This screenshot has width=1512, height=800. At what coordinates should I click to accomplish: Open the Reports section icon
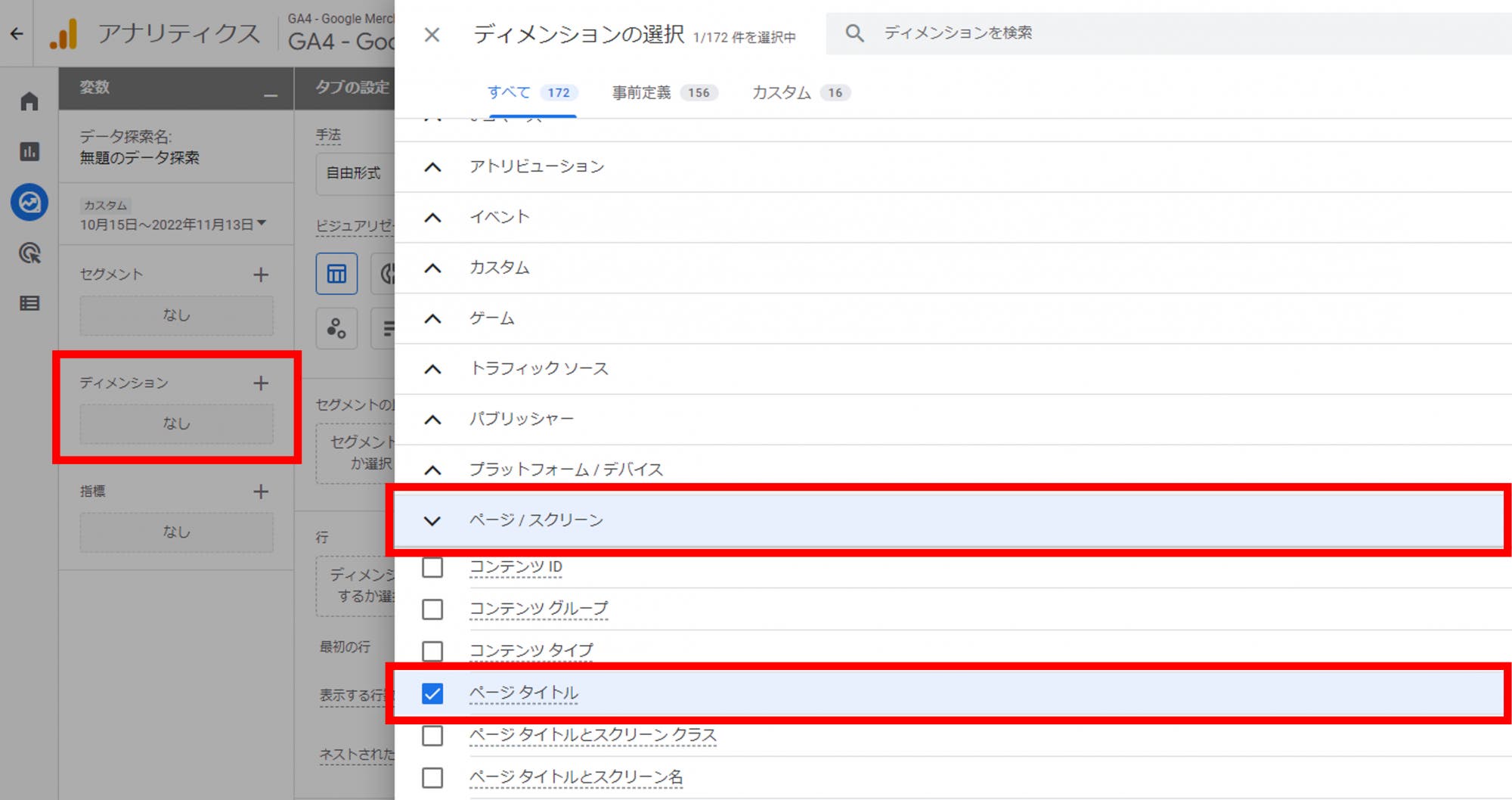tap(29, 153)
